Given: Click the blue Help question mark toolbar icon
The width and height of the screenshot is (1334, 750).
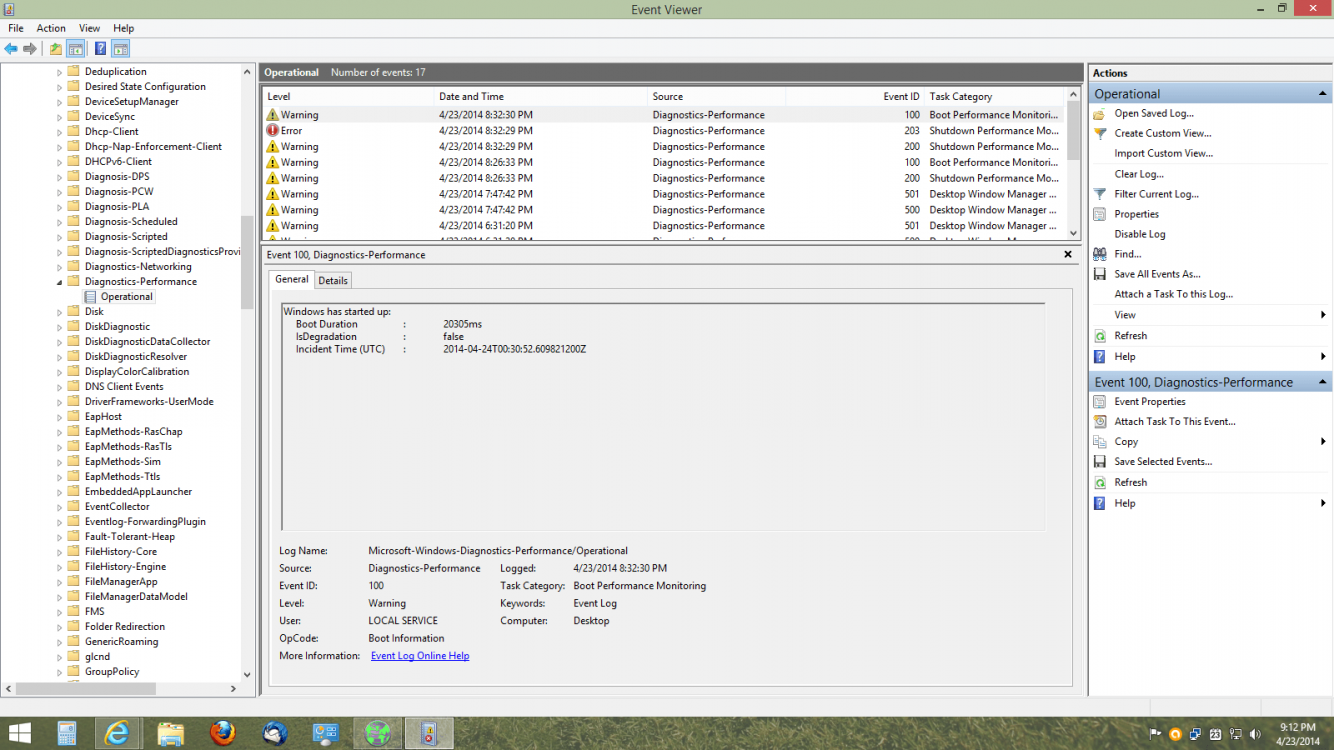Looking at the screenshot, I should [x=100, y=49].
